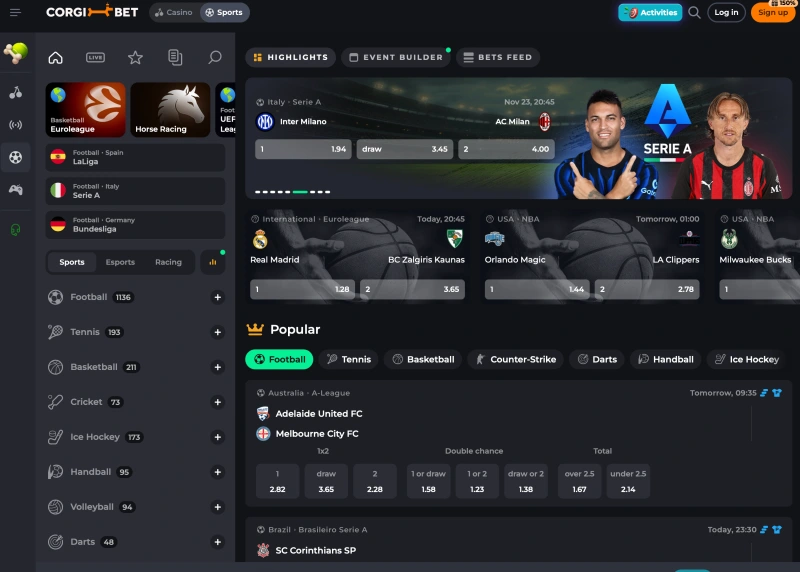The image size is (800, 572).
Task: Expand the Tennis category plus button
Action: 217,332
